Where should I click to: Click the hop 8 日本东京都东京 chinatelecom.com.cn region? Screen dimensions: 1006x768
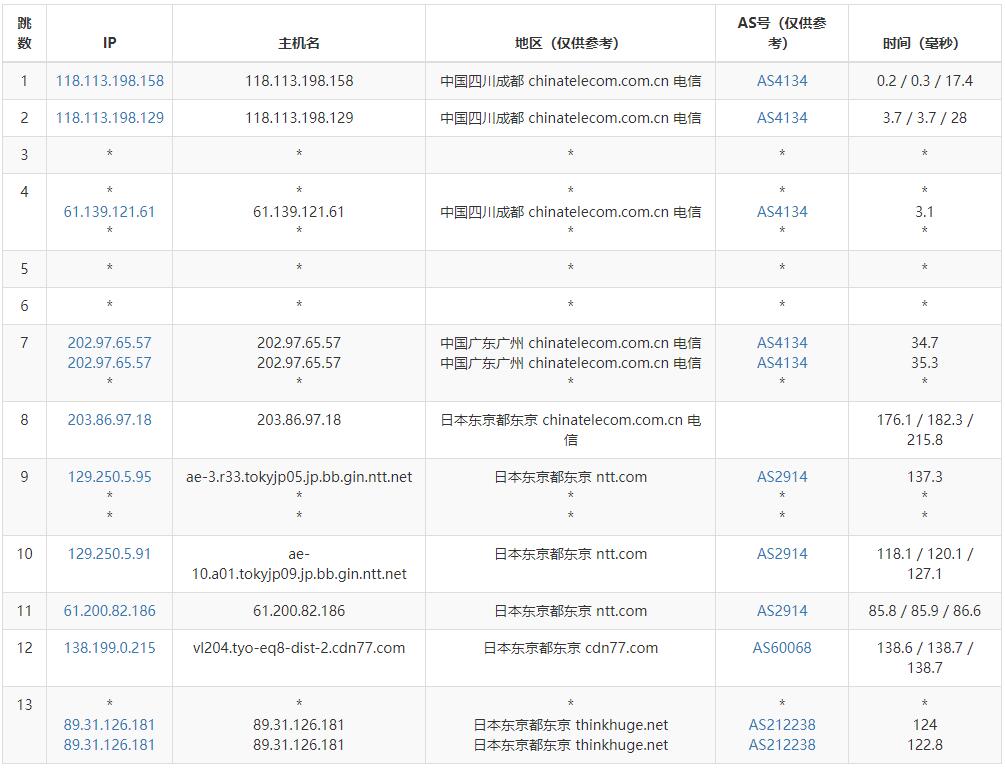(x=570, y=430)
